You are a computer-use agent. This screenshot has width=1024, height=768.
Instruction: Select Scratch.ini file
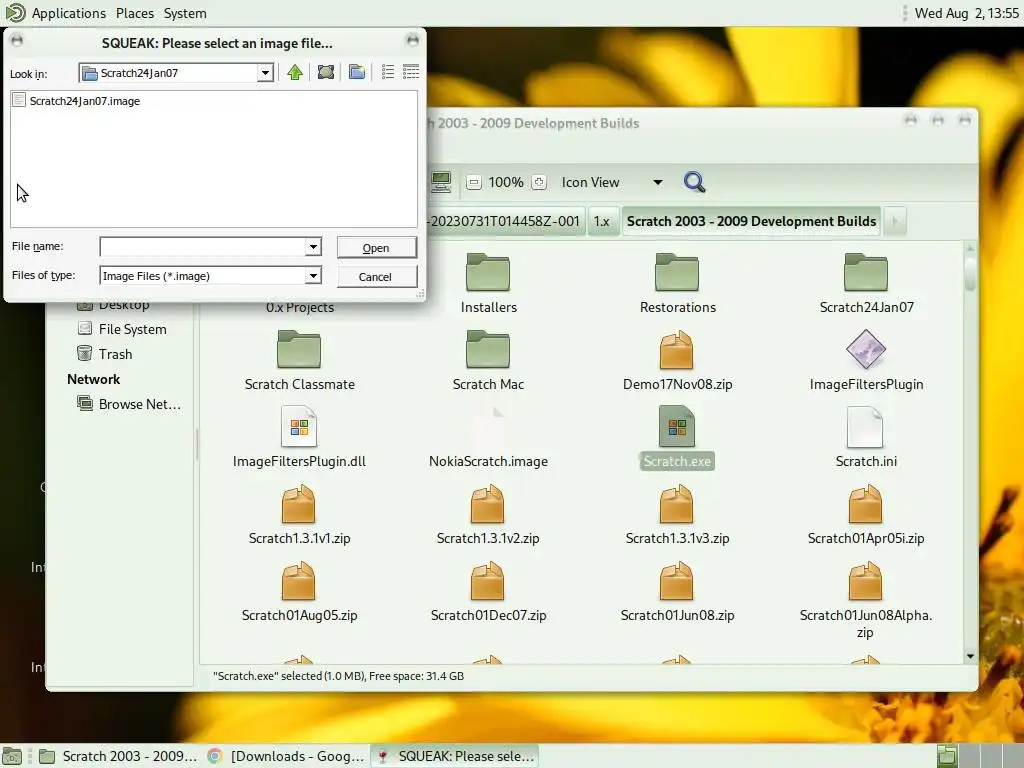click(866, 438)
